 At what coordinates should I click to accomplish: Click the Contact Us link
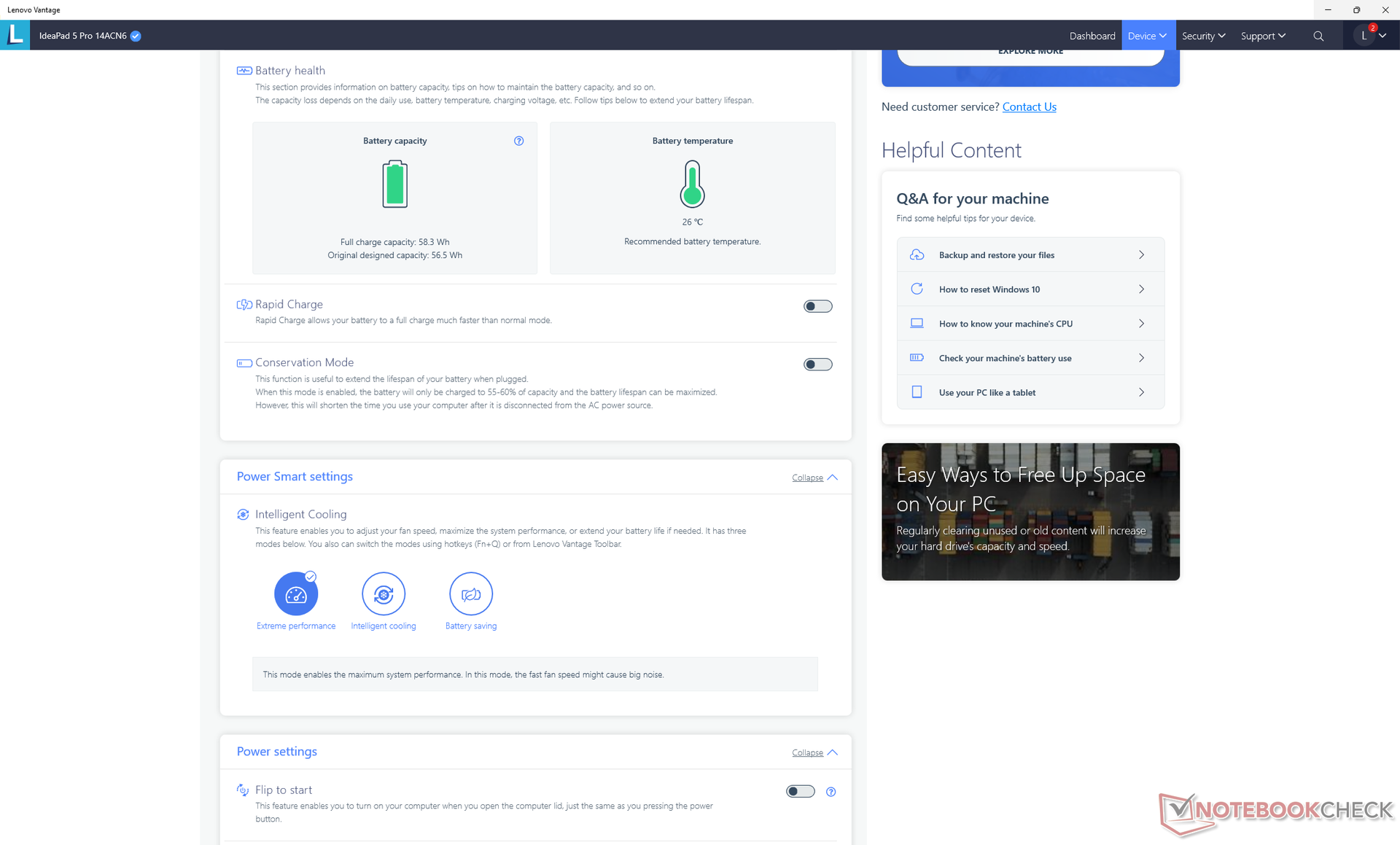1029,106
